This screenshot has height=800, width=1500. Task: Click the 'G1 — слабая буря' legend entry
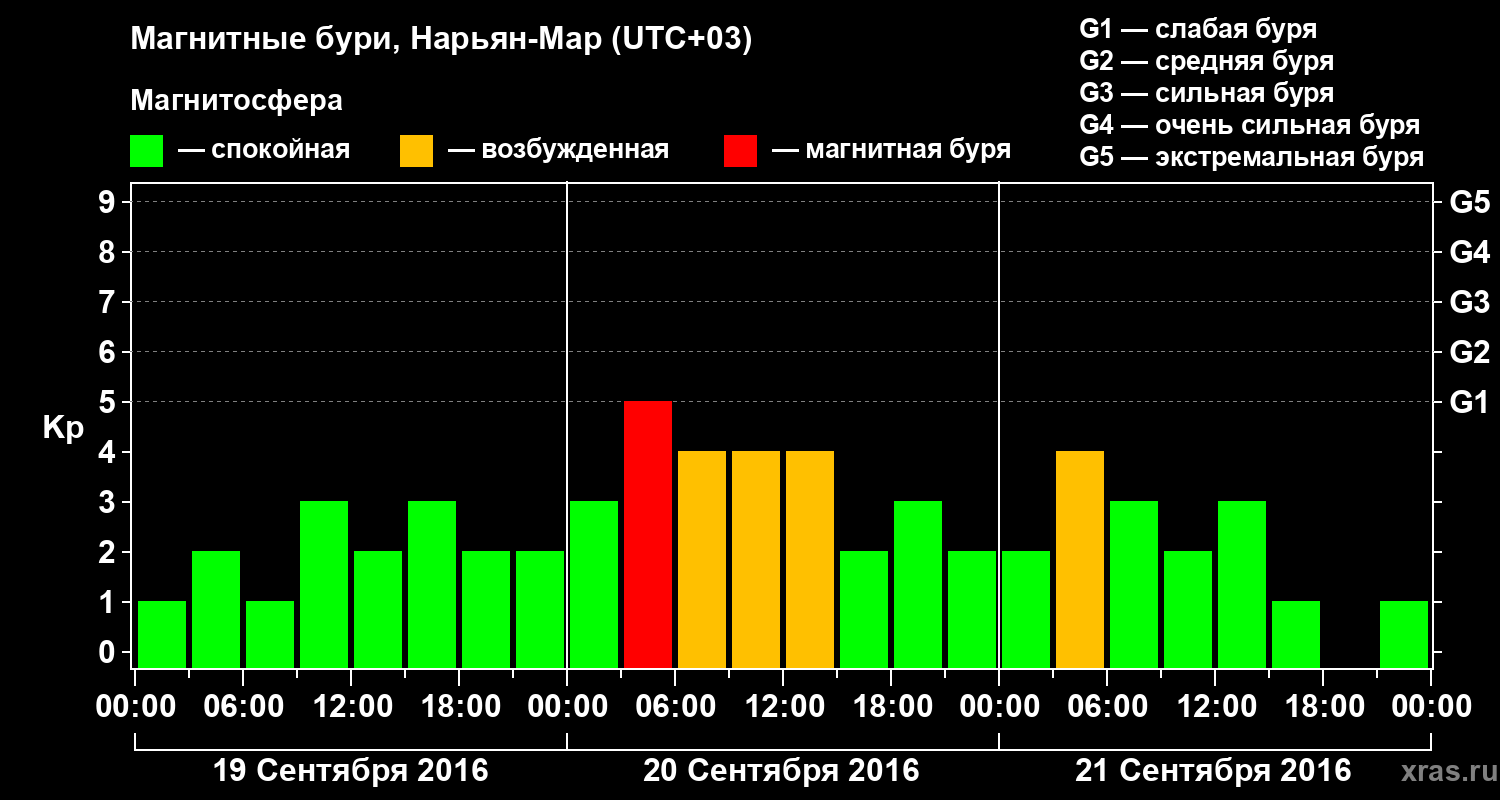click(x=1198, y=29)
